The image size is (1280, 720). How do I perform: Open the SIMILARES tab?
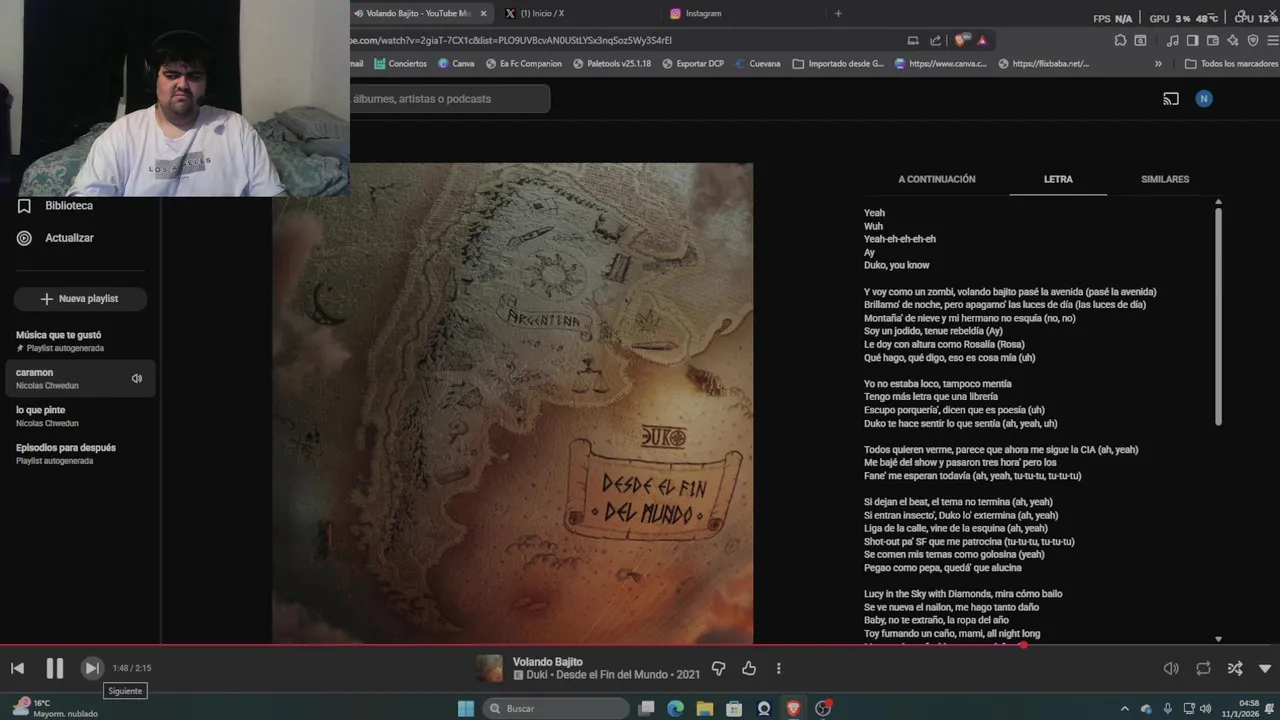tap(1165, 179)
